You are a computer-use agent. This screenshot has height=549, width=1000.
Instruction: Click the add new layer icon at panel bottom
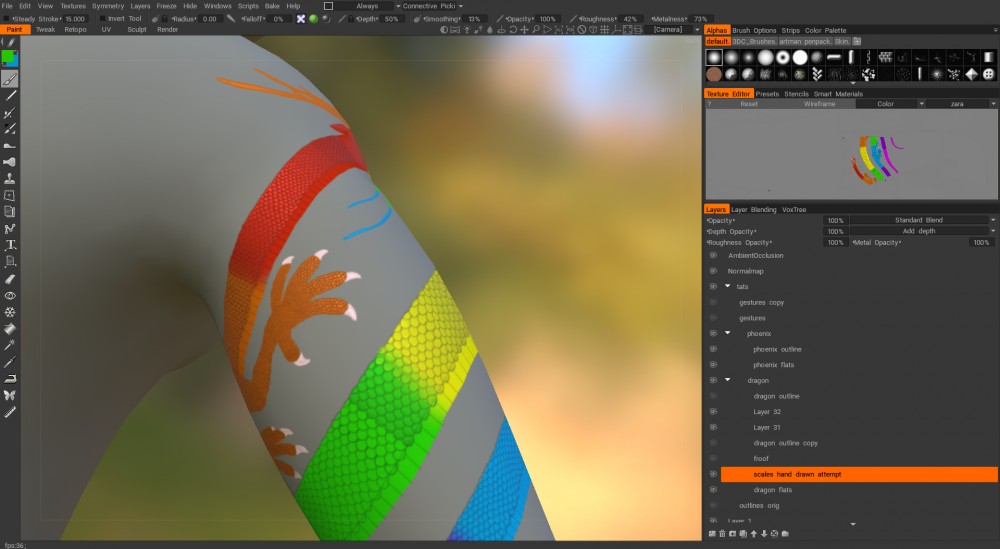tap(712, 534)
